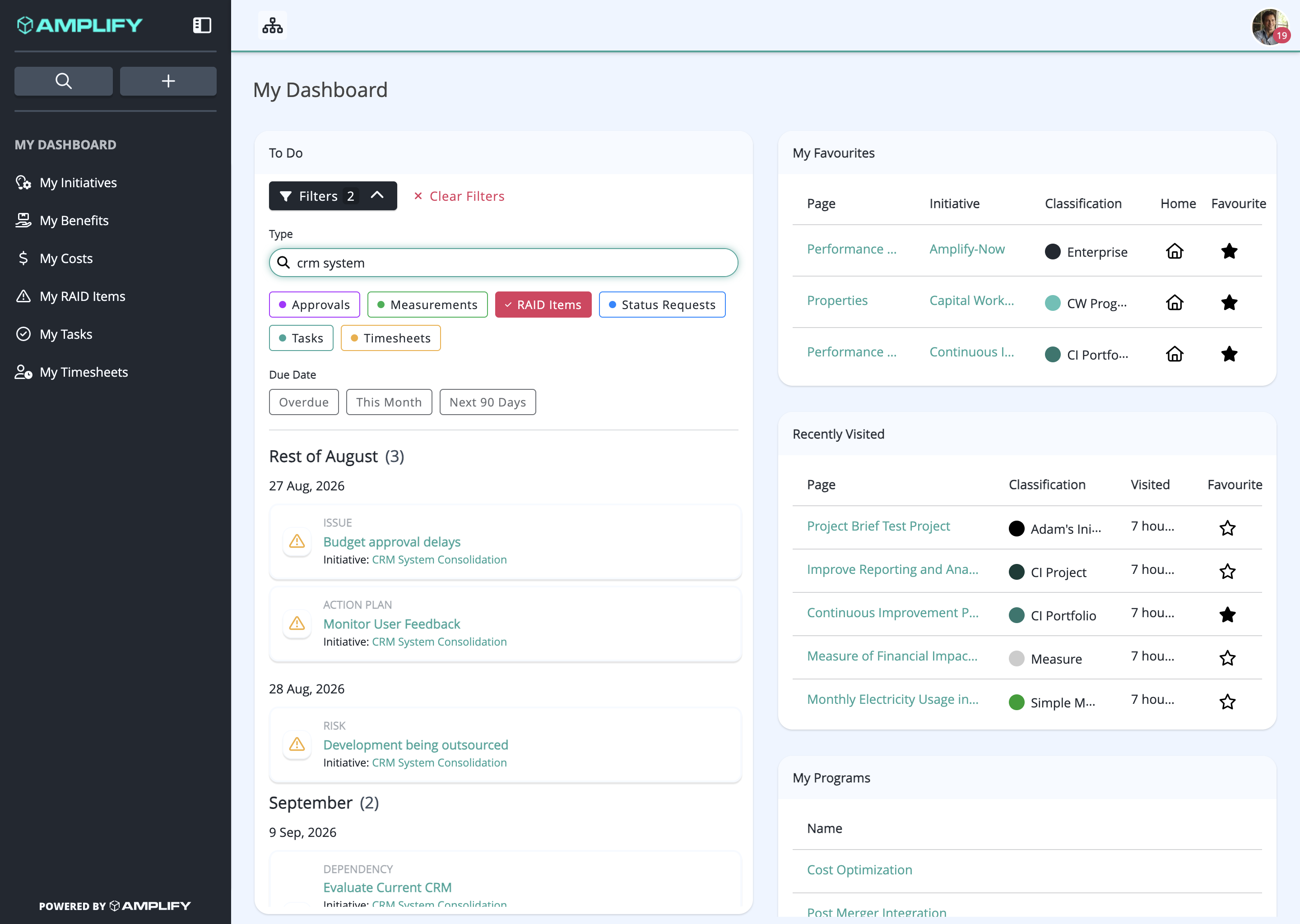Open CRM System Consolidation under Budget approval delays
1300x924 pixels.
(439, 560)
